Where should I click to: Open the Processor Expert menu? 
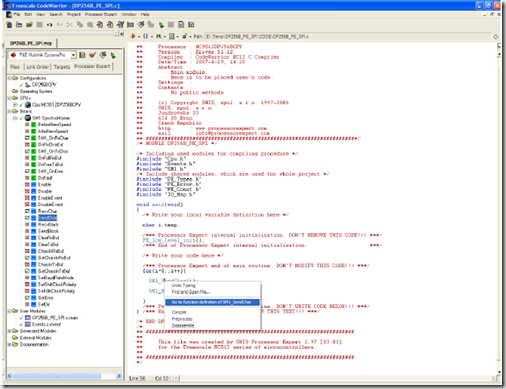tap(101, 14)
